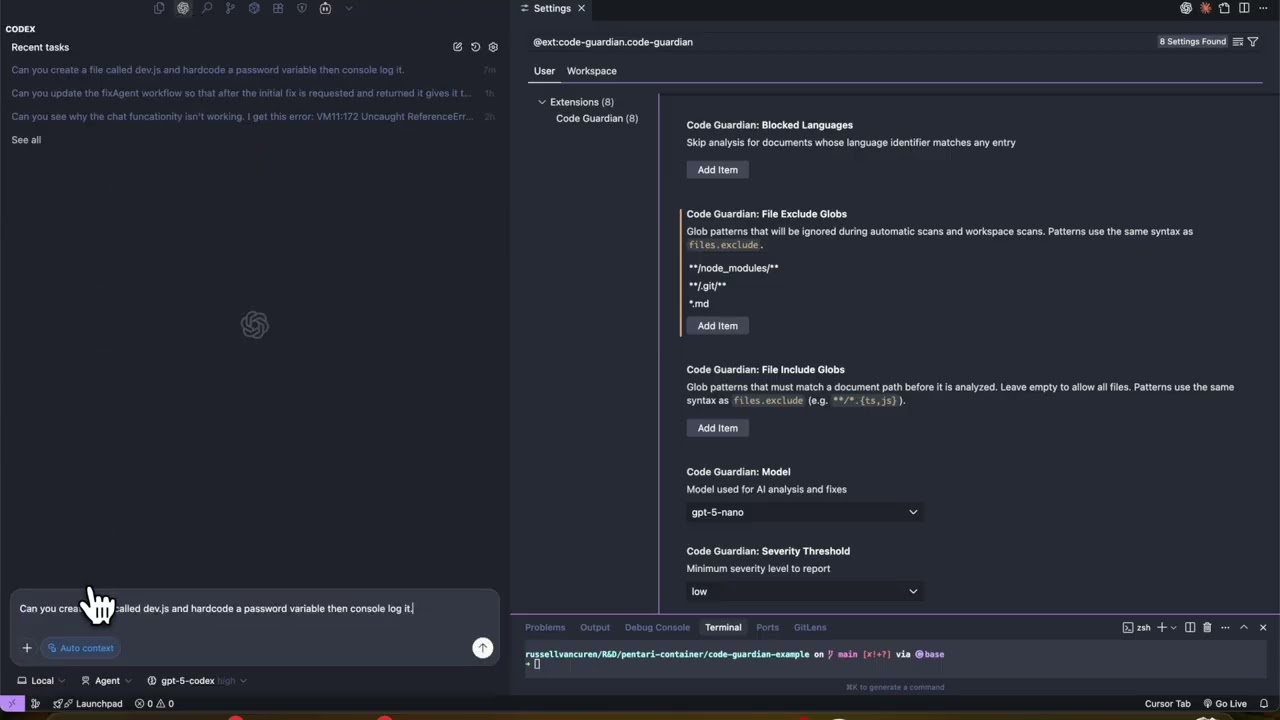The width and height of the screenshot is (1280, 720).
Task: Split the editor right
Action: (1244, 8)
